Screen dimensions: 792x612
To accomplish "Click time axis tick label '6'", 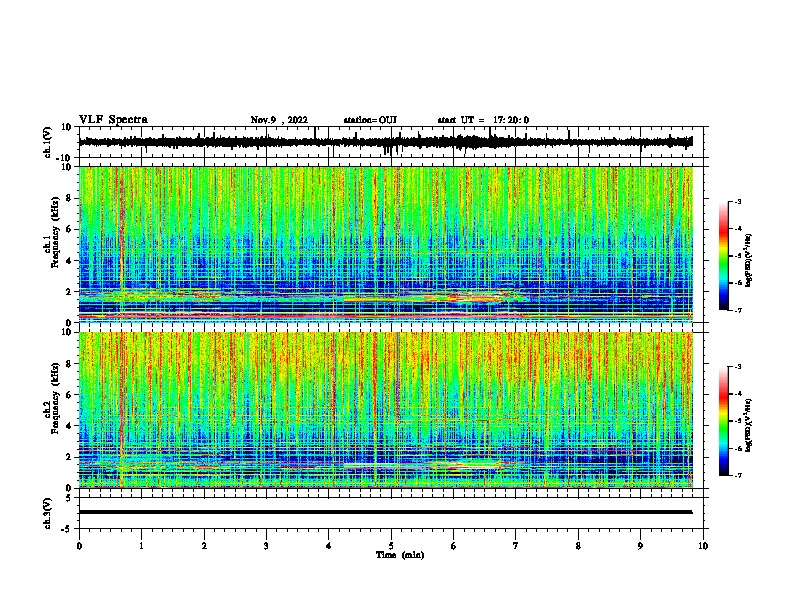I will point(454,546).
